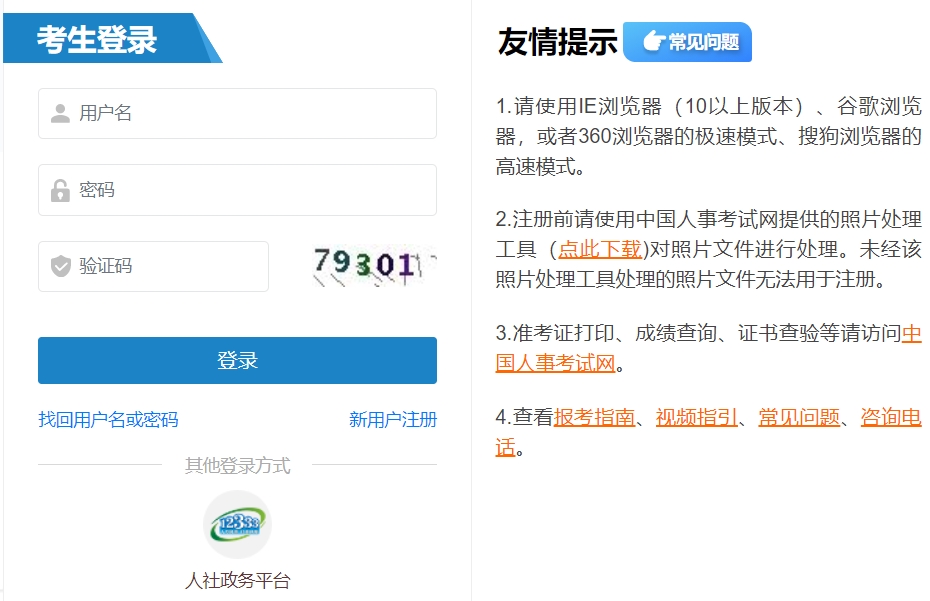Viewport: 930px width, 601px height.
Task: Click the user silhouette icon in username field
Action: 60,113
